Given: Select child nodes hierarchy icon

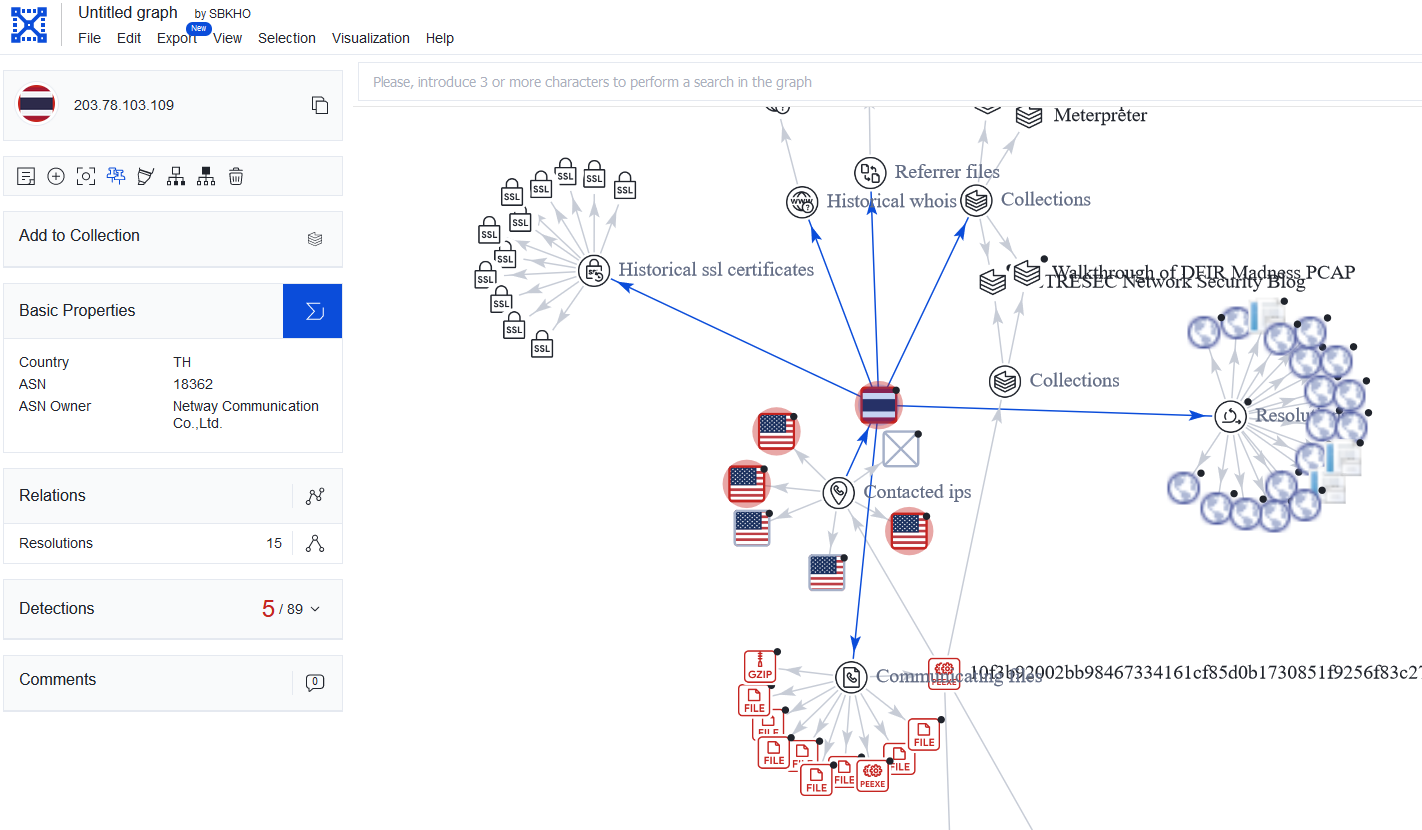Looking at the screenshot, I should coord(176,177).
